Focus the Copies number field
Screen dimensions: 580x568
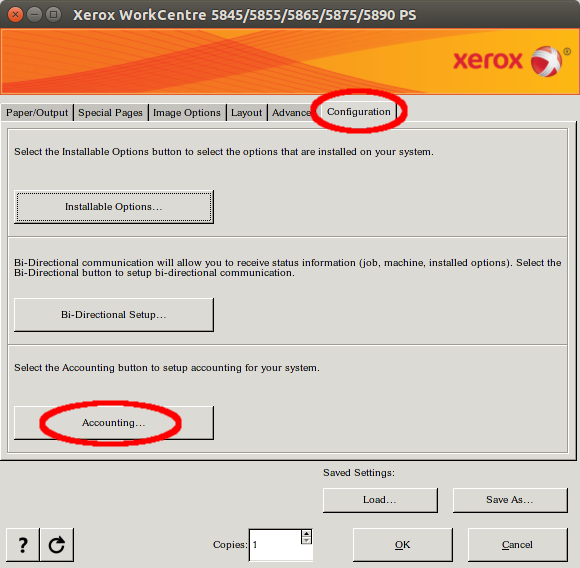[x=276, y=545]
